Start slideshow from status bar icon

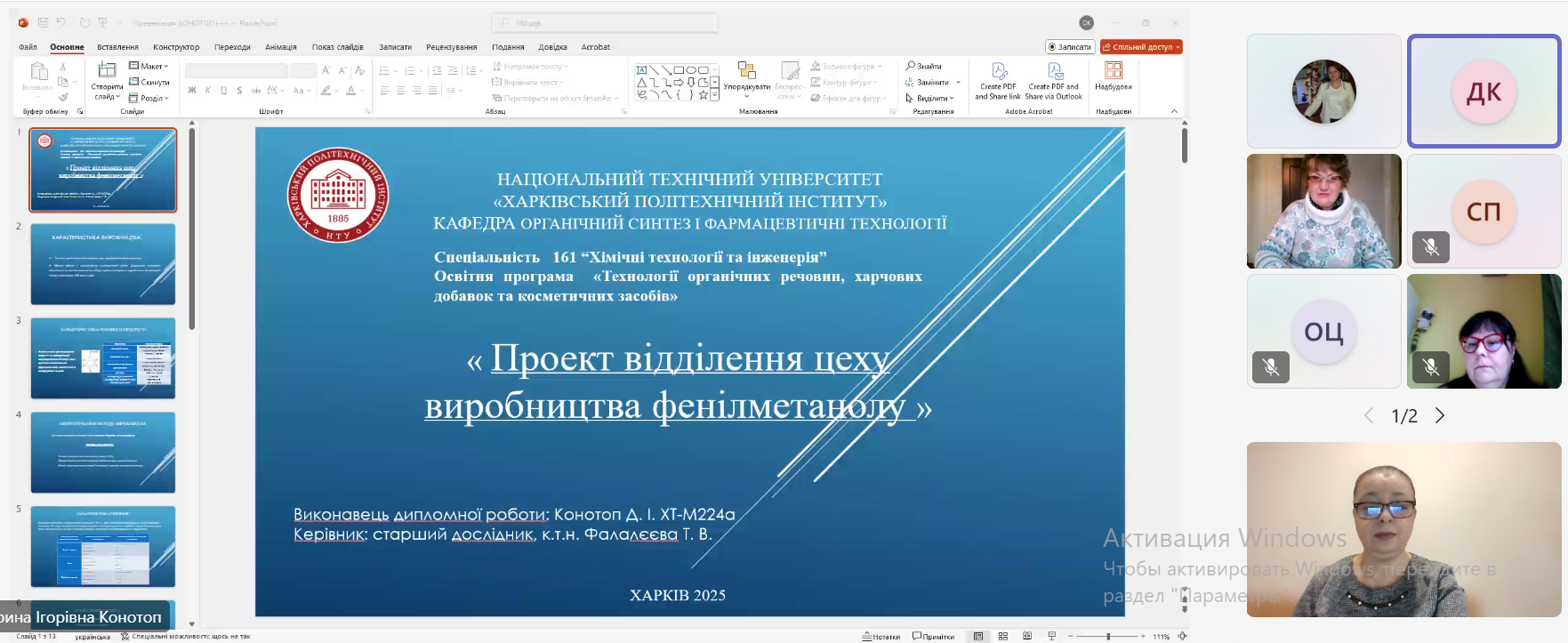point(1052,636)
